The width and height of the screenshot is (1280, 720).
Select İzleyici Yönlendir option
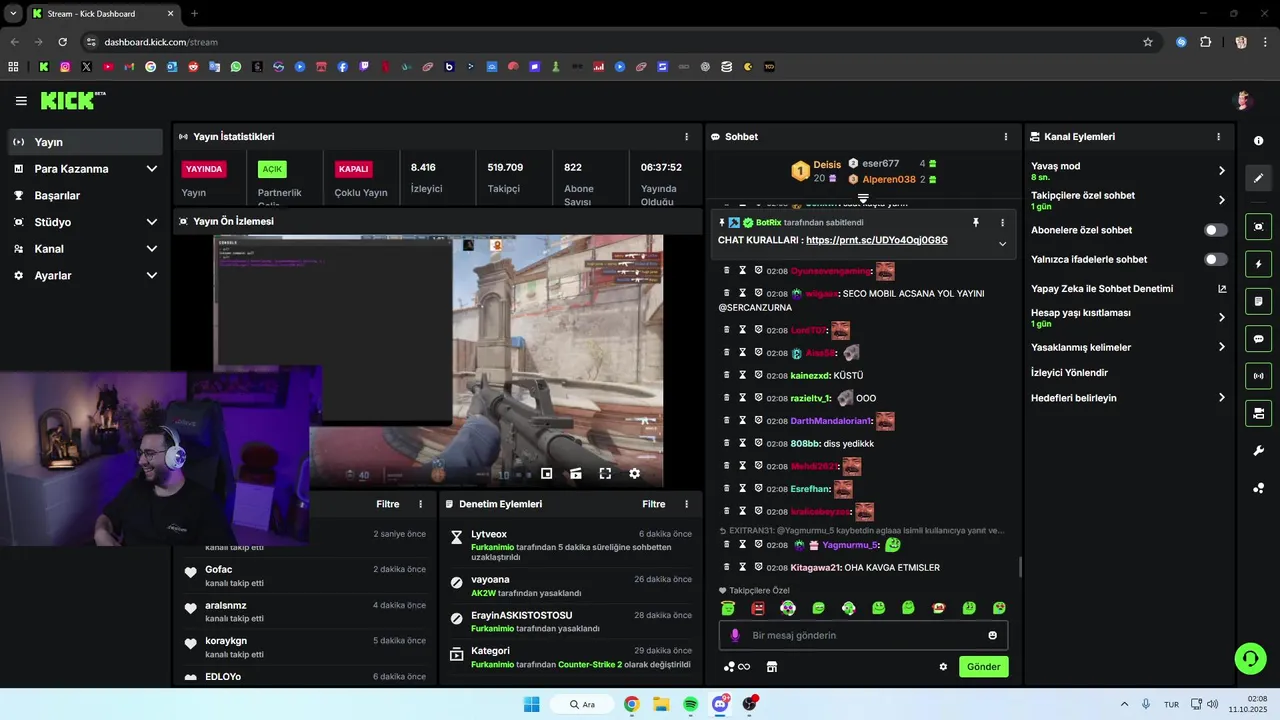pos(1069,373)
